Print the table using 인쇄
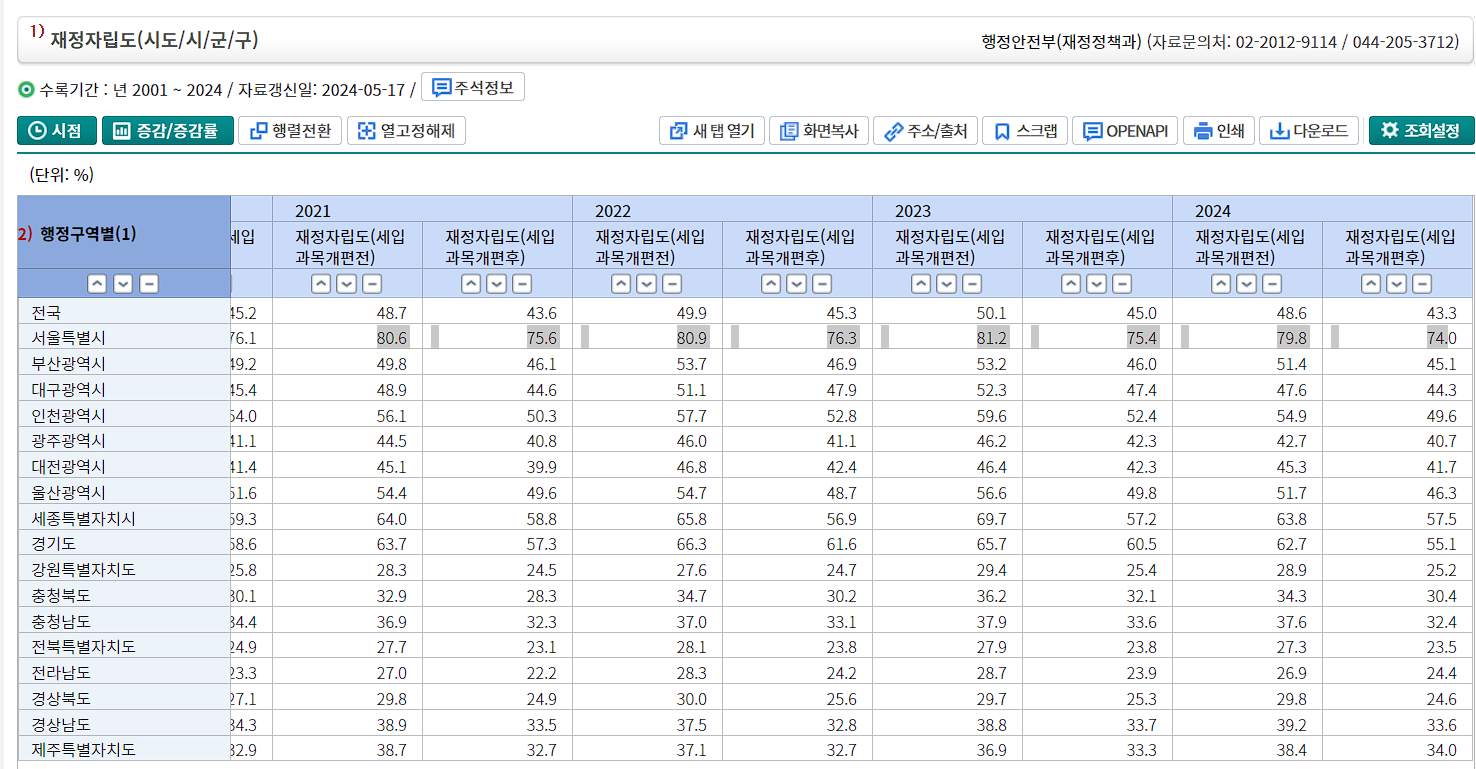The width and height of the screenshot is (1476, 769). [1219, 131]
